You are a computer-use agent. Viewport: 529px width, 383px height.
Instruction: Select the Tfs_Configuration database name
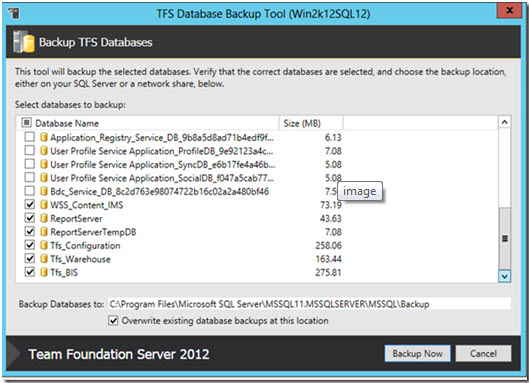tap(85, 246)
